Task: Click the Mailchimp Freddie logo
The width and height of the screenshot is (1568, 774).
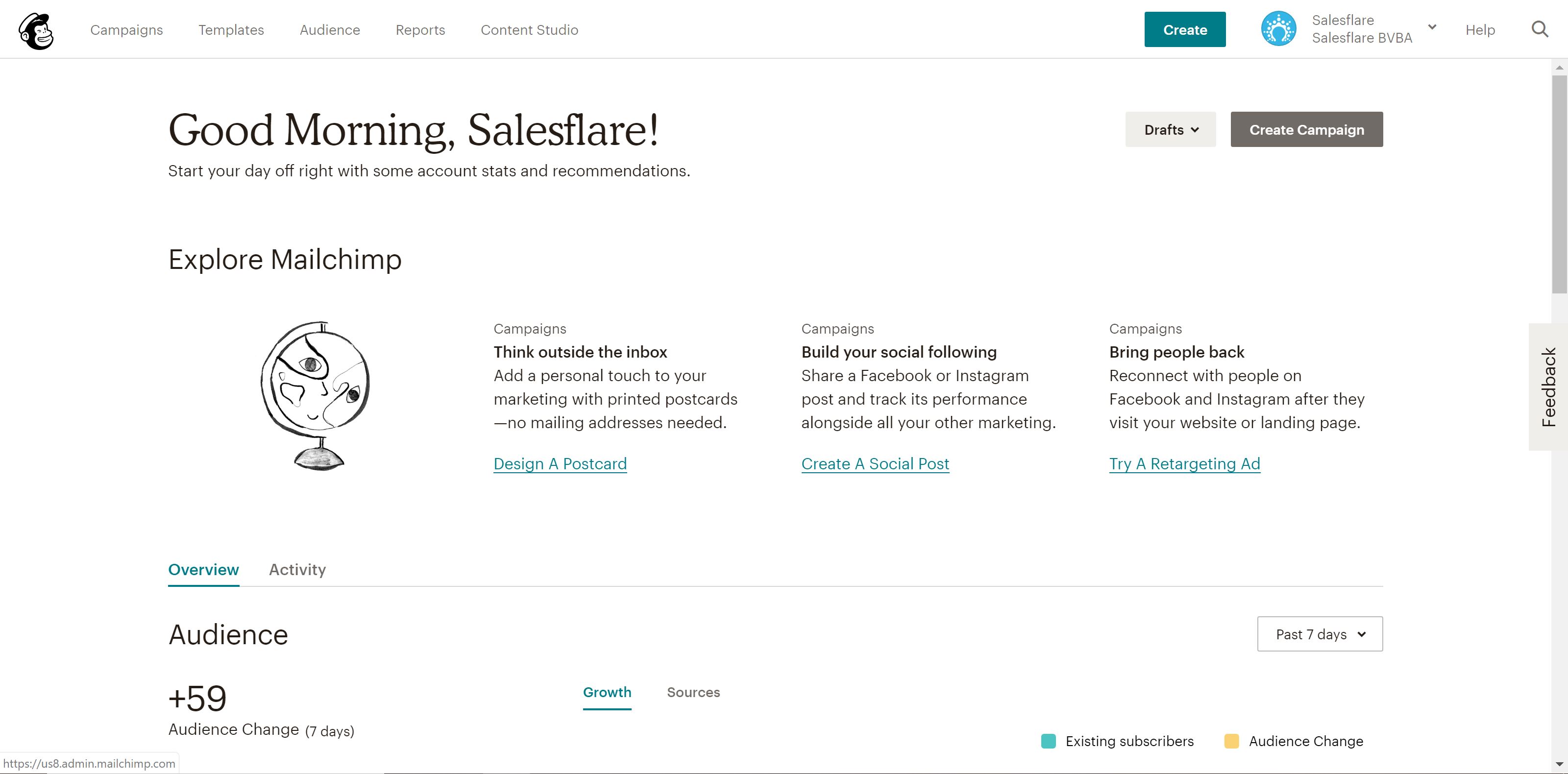Action: [x=37, y=29]
